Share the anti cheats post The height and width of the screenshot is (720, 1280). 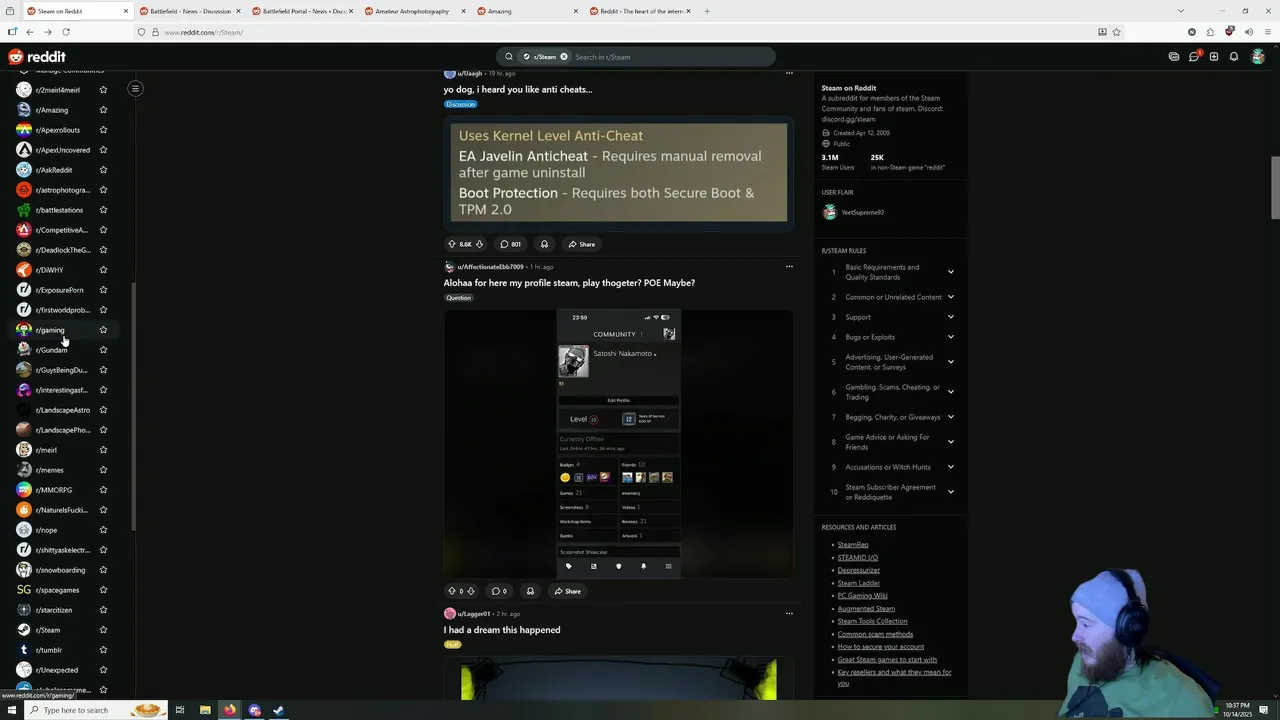click(582, 244)
